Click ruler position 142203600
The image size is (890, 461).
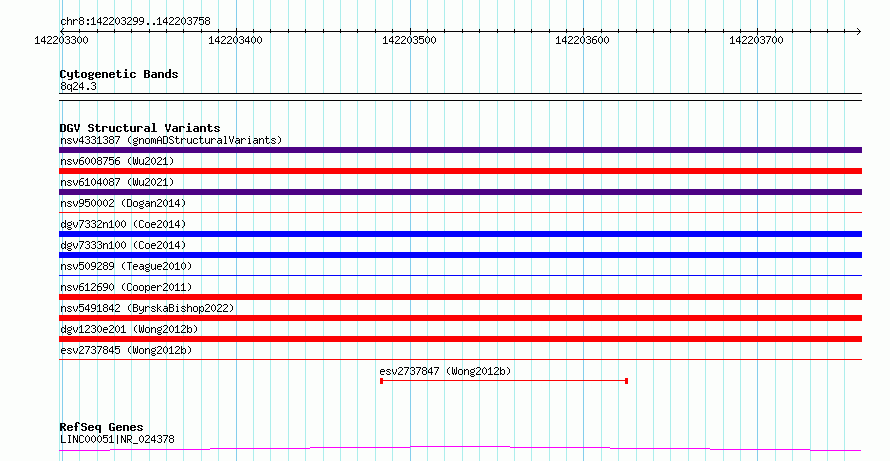[582, 40]
